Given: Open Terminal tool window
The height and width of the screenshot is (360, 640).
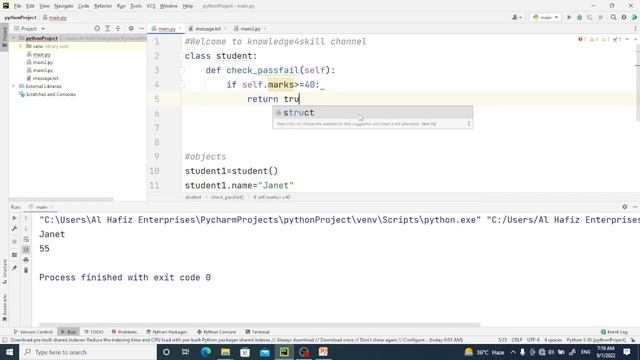Looking at the screenshot, I should [257, 332].
